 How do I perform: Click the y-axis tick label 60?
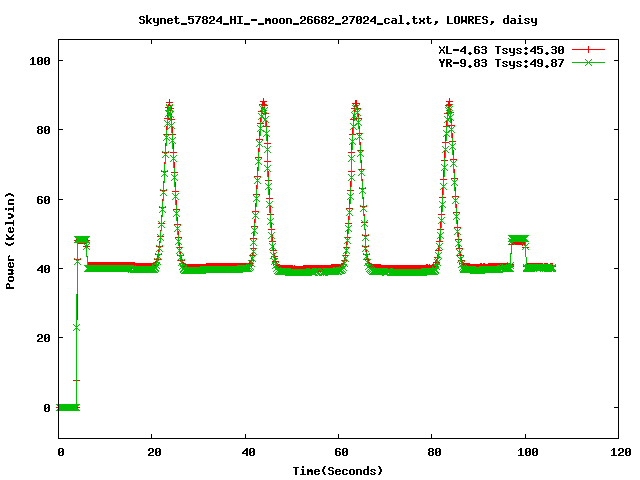[x=43, y=200]
